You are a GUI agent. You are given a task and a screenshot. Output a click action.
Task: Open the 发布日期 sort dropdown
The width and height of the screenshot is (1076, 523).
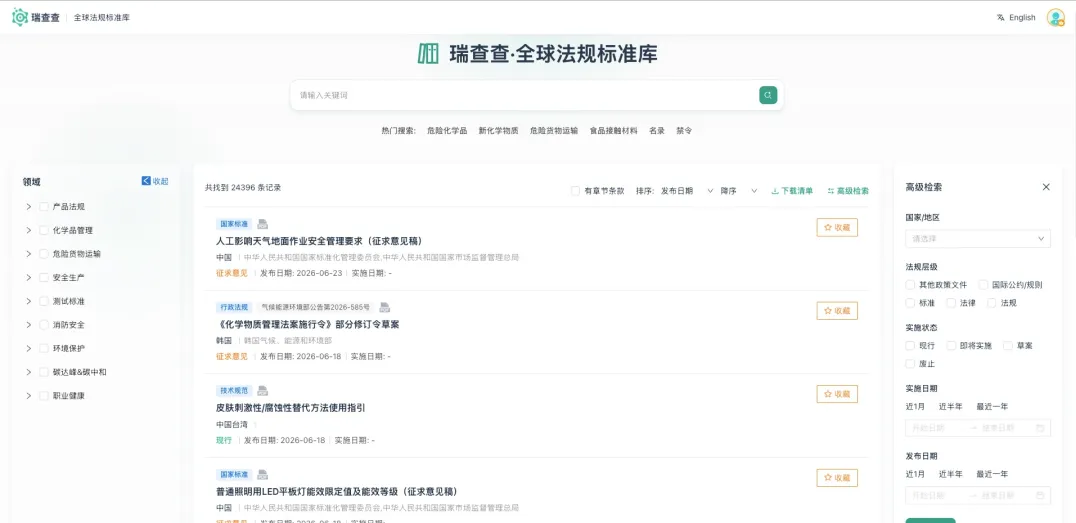click(687, 191)
